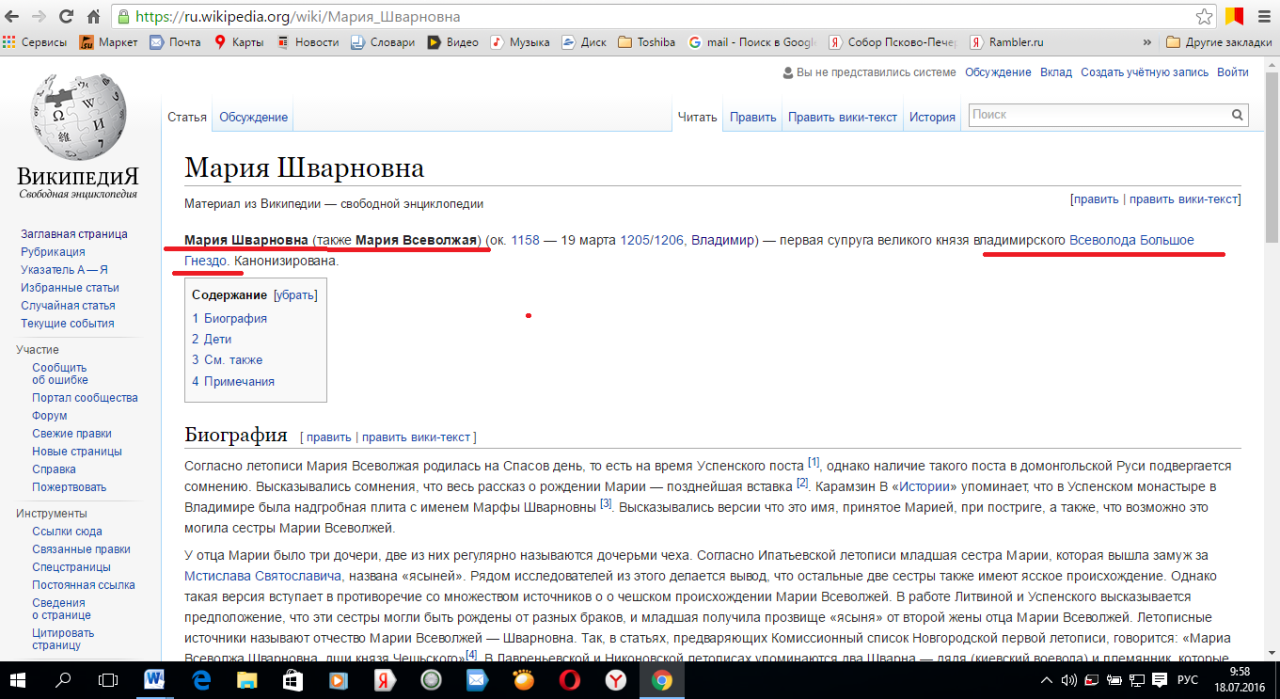Switch keyboard language via РУС indicator
The image size is (1280, 699).
1188,680
